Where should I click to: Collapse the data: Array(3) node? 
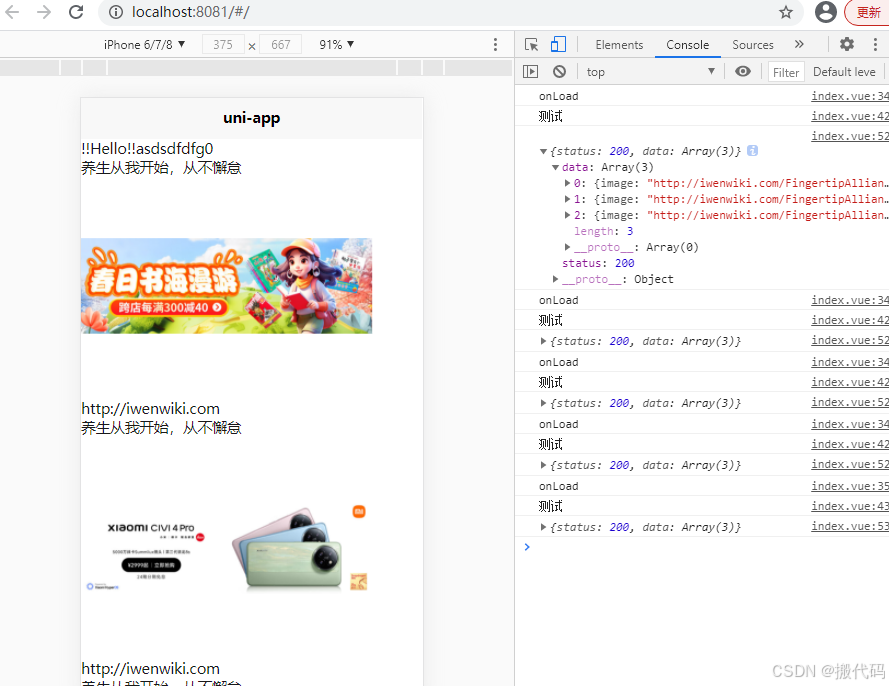click(555, 167)
